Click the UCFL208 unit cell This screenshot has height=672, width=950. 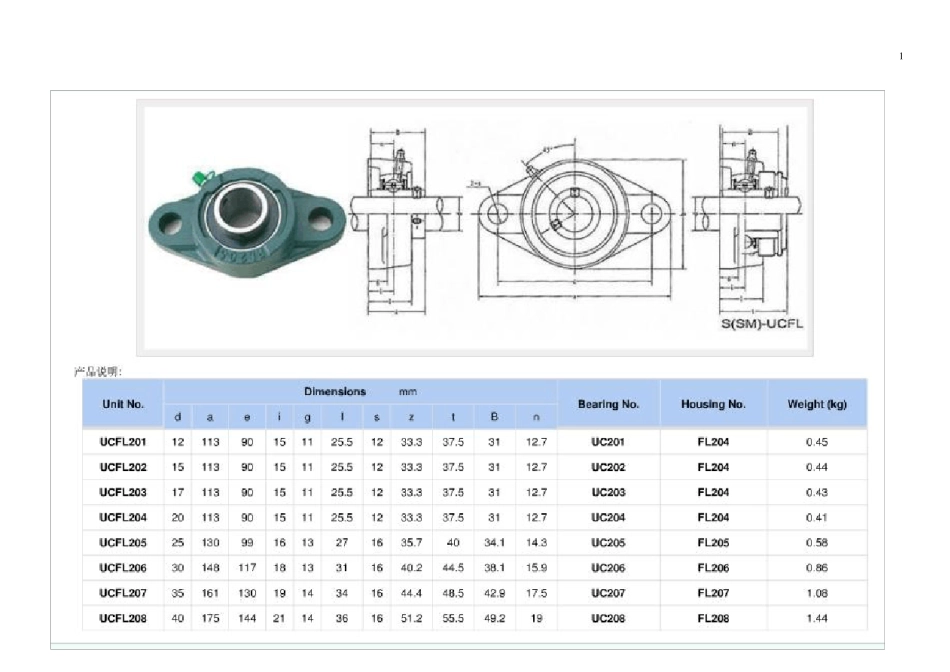coord(123,618)
